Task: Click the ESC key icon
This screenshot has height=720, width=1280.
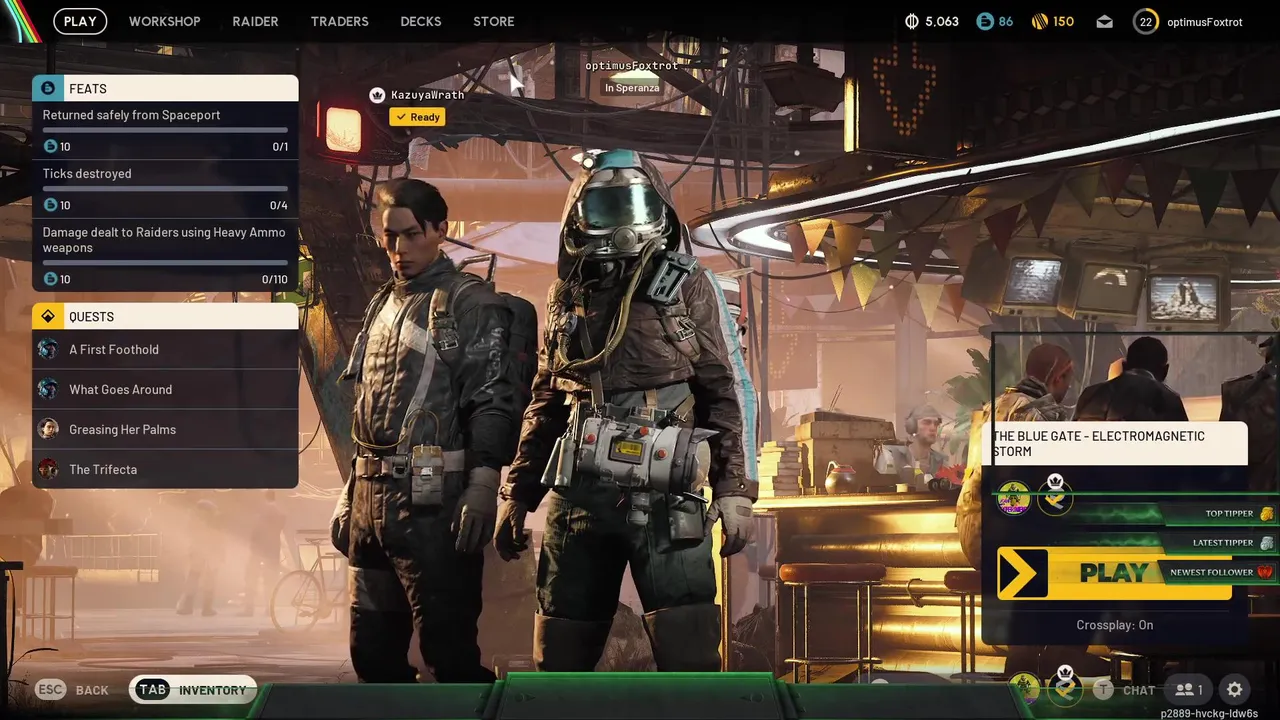Action: [x=51, y=689]
